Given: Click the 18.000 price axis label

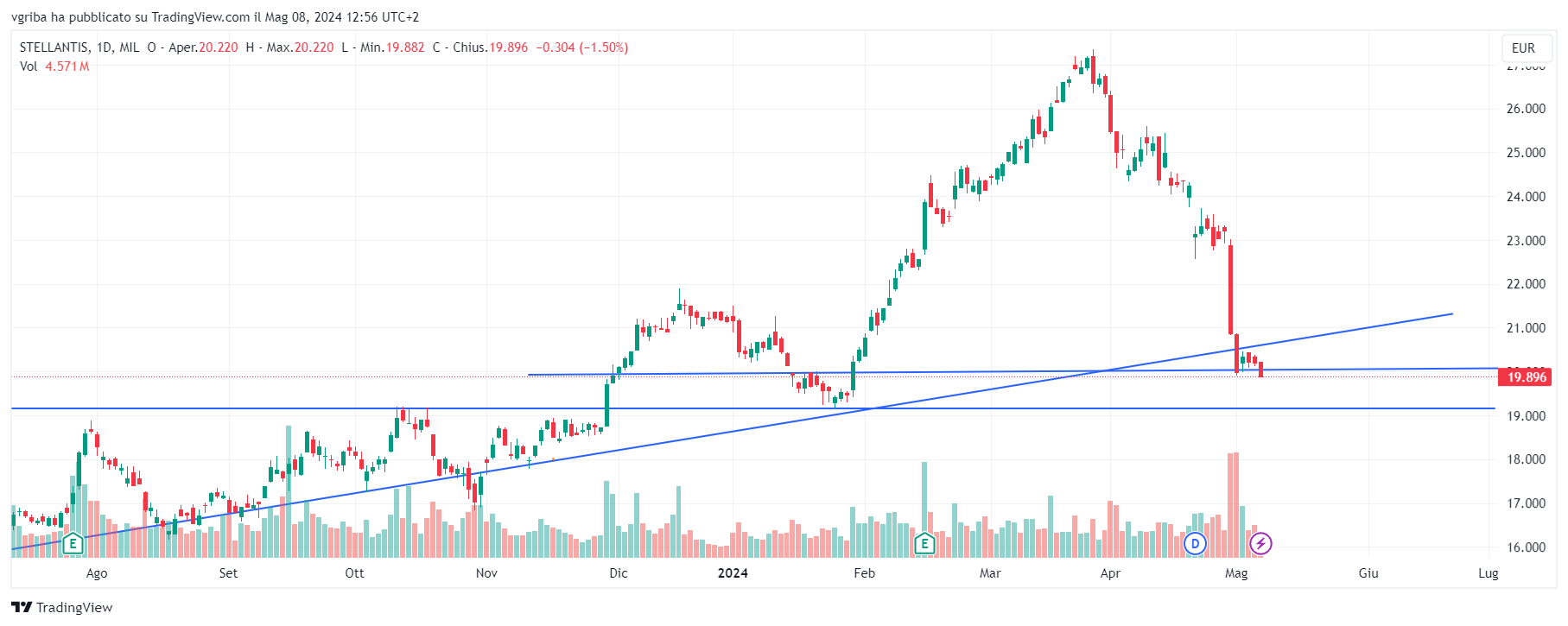Looking at the screenshot, I should pos(1526,459).
